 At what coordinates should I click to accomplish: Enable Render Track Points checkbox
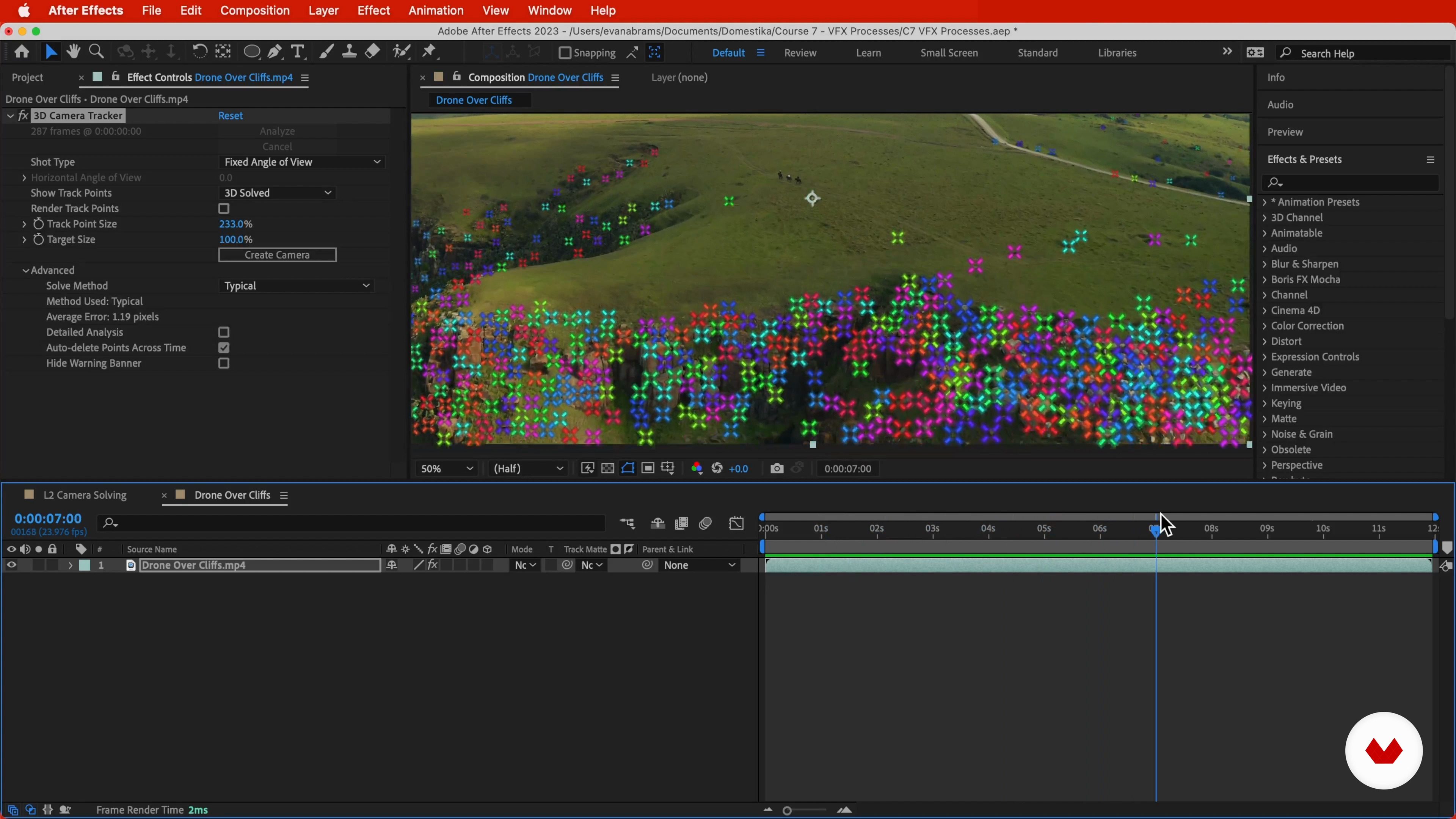[x=224, y=209]
